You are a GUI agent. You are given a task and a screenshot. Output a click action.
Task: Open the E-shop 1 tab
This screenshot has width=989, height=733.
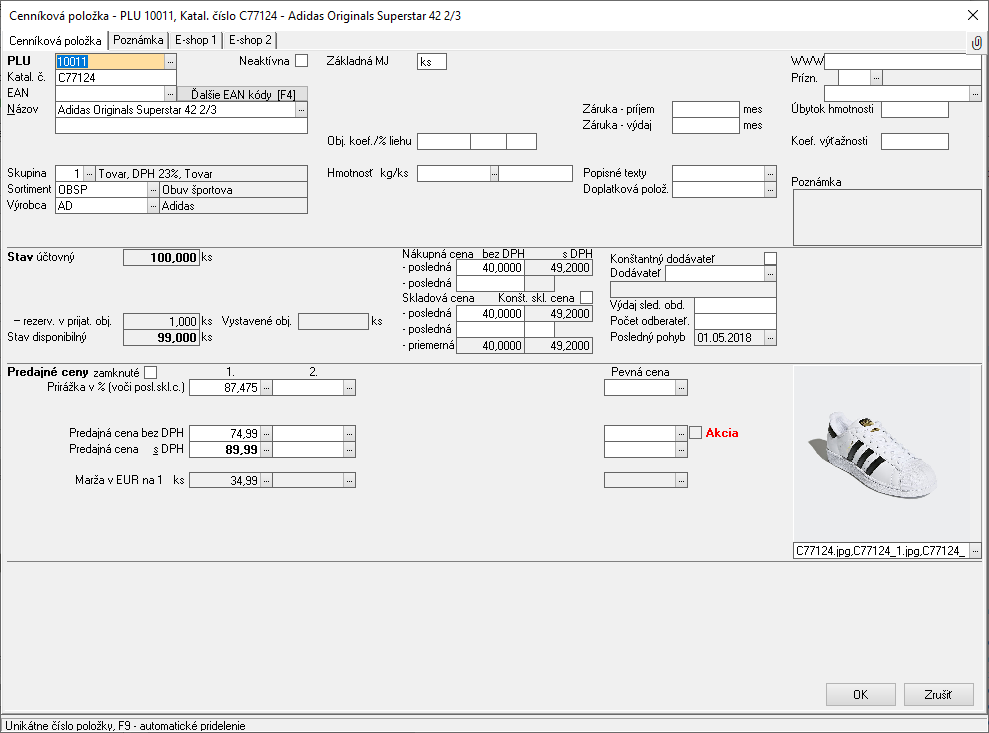tap(195, 40)
